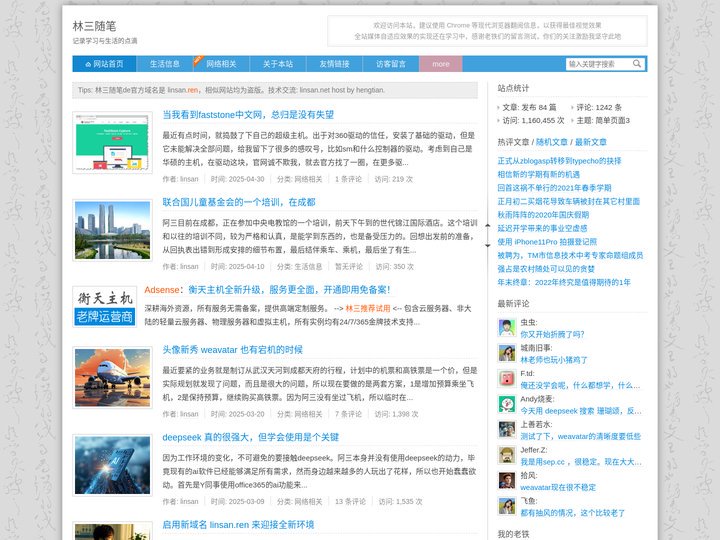This screenshot has height=540, width=720.
Task: Click the search magnifier icon
Action: point(637,64)
